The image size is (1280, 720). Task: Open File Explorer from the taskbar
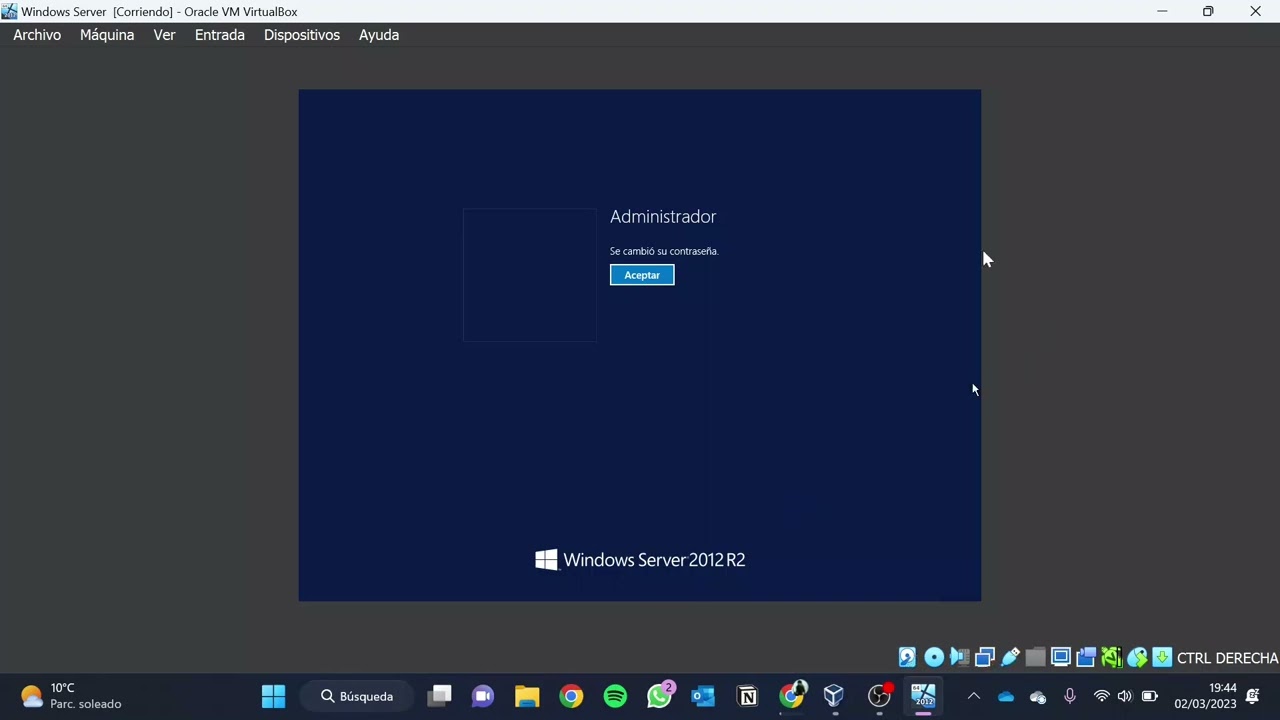click(x=527, y=696)
